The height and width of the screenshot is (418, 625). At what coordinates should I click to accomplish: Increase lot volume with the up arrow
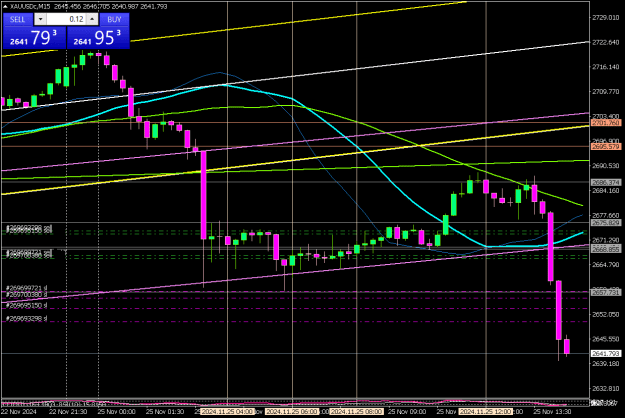point(92,19)
